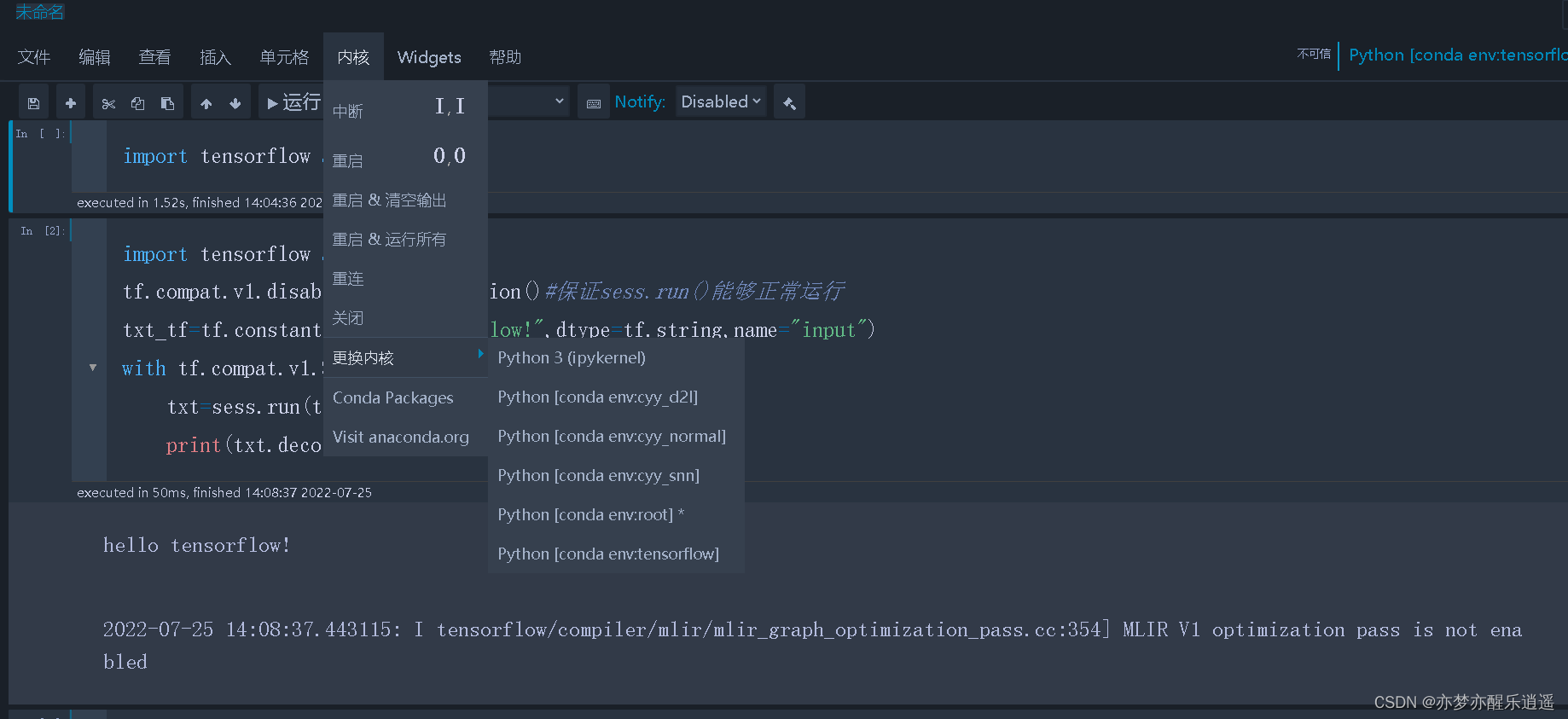The height and width of the screenshot is (719, 1568).
Task: Move selected cell up arrow
Action: coord(206,103)
